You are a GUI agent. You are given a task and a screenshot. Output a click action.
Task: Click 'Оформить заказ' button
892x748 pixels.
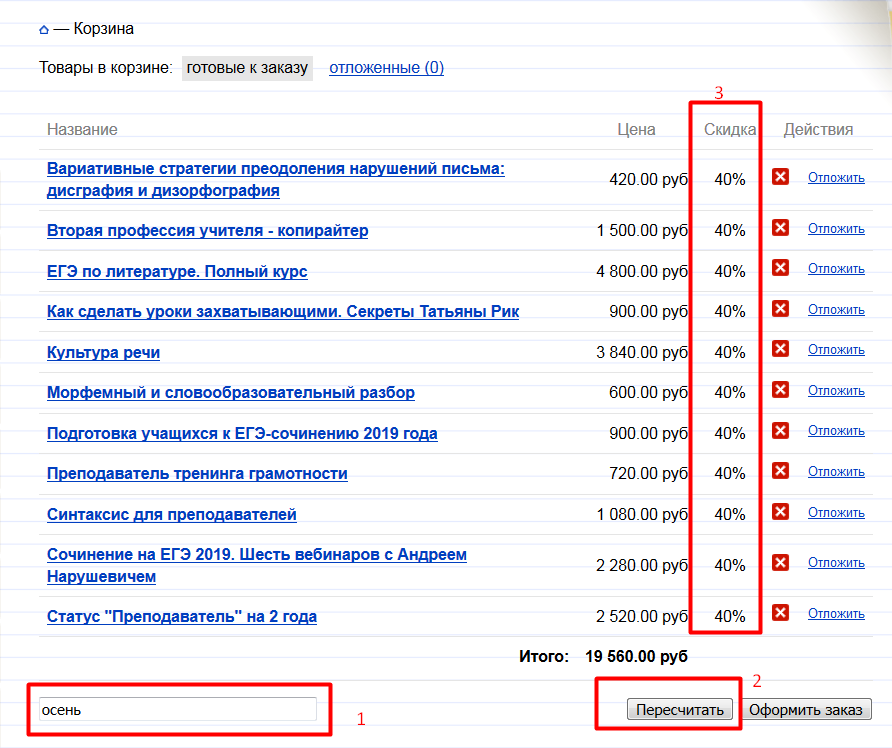[806, 710]
